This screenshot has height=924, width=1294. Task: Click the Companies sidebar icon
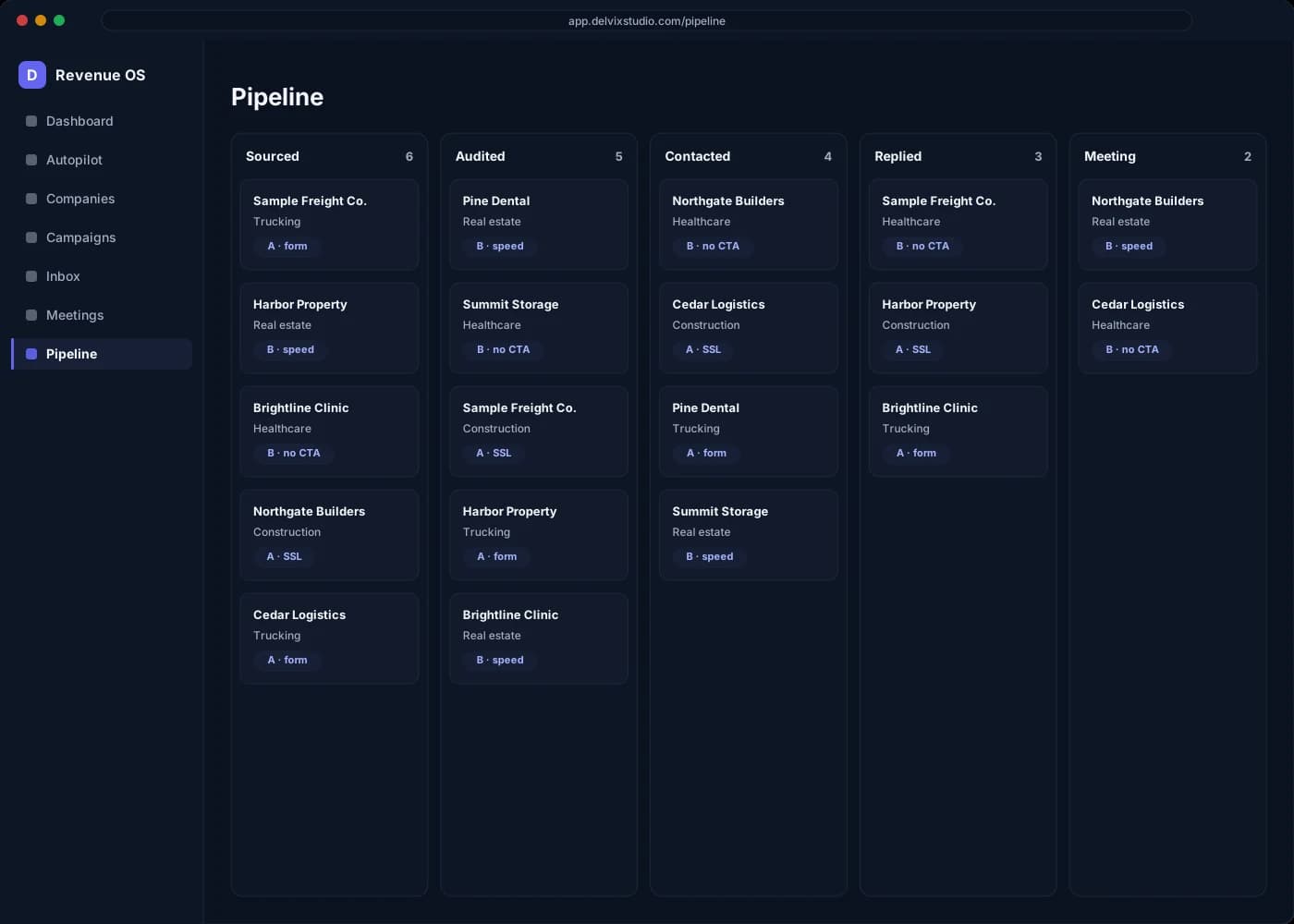click(x=31, y=199)
